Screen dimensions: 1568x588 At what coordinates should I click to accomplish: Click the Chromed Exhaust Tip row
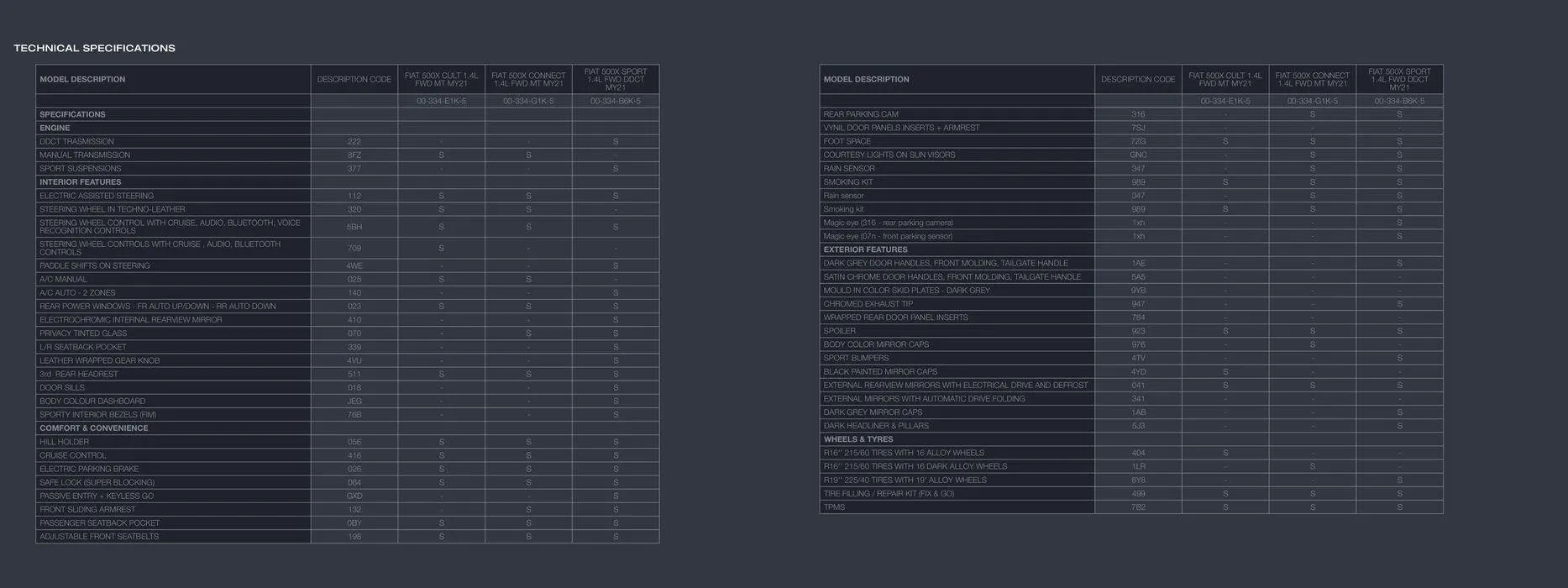868,304
